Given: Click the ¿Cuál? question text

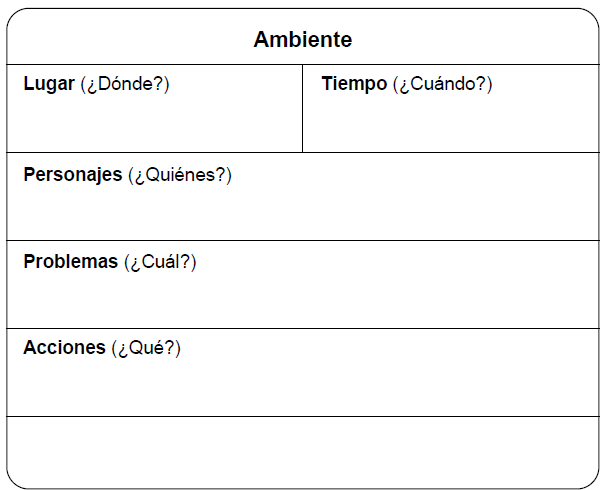Looking at the screenshot, I should pos(161,263).
